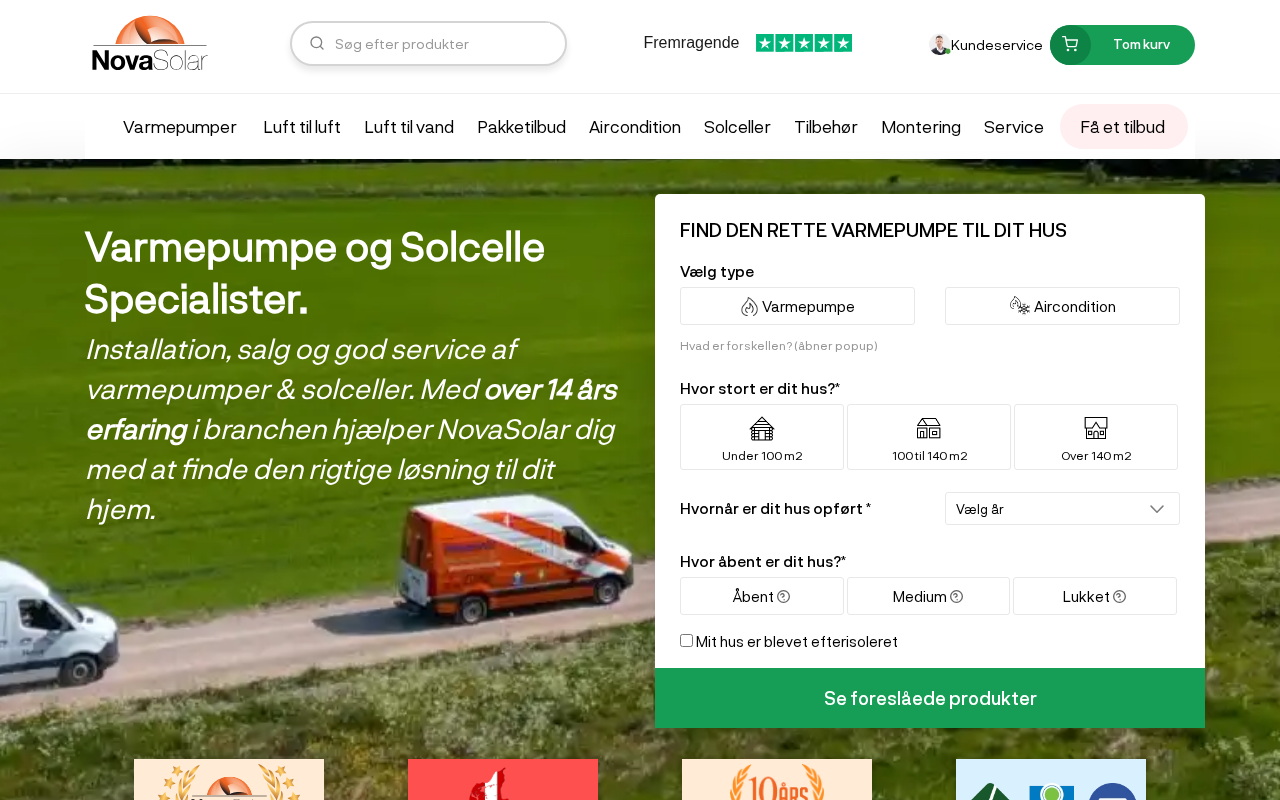Check the Mit hus er blevet efterisoleret box
Viewport: 1280px width, 800px height.
[x=686, y=640]
